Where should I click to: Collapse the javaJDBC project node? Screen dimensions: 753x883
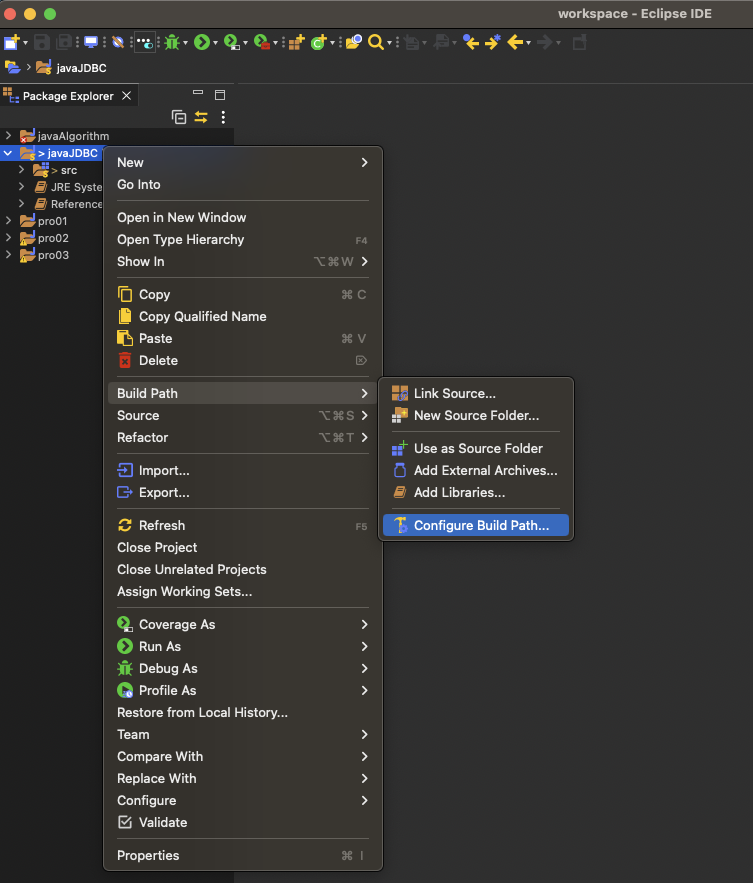pos(8,153)
